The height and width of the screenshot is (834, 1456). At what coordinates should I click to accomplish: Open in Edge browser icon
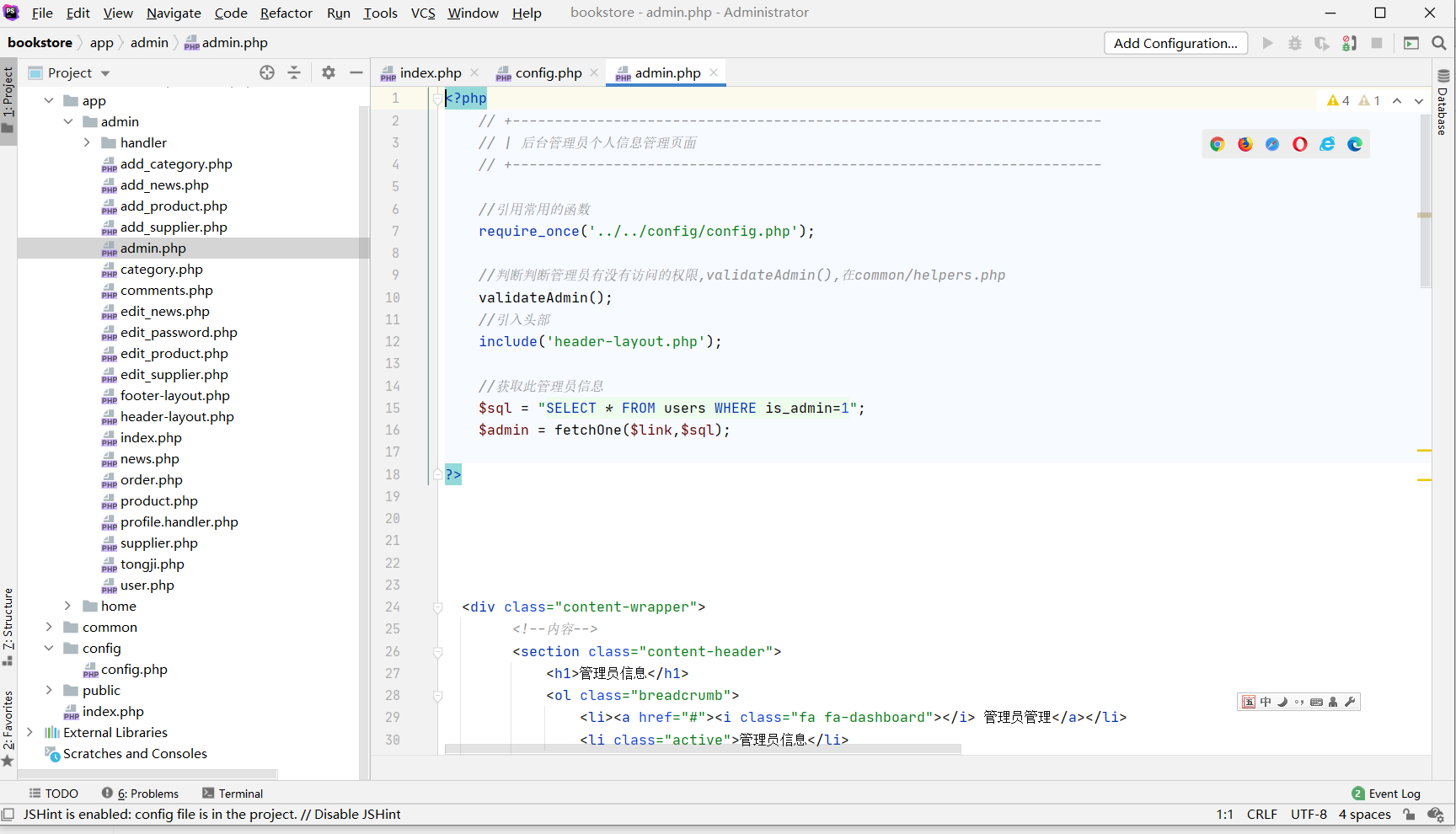[x=1355, y=144]
